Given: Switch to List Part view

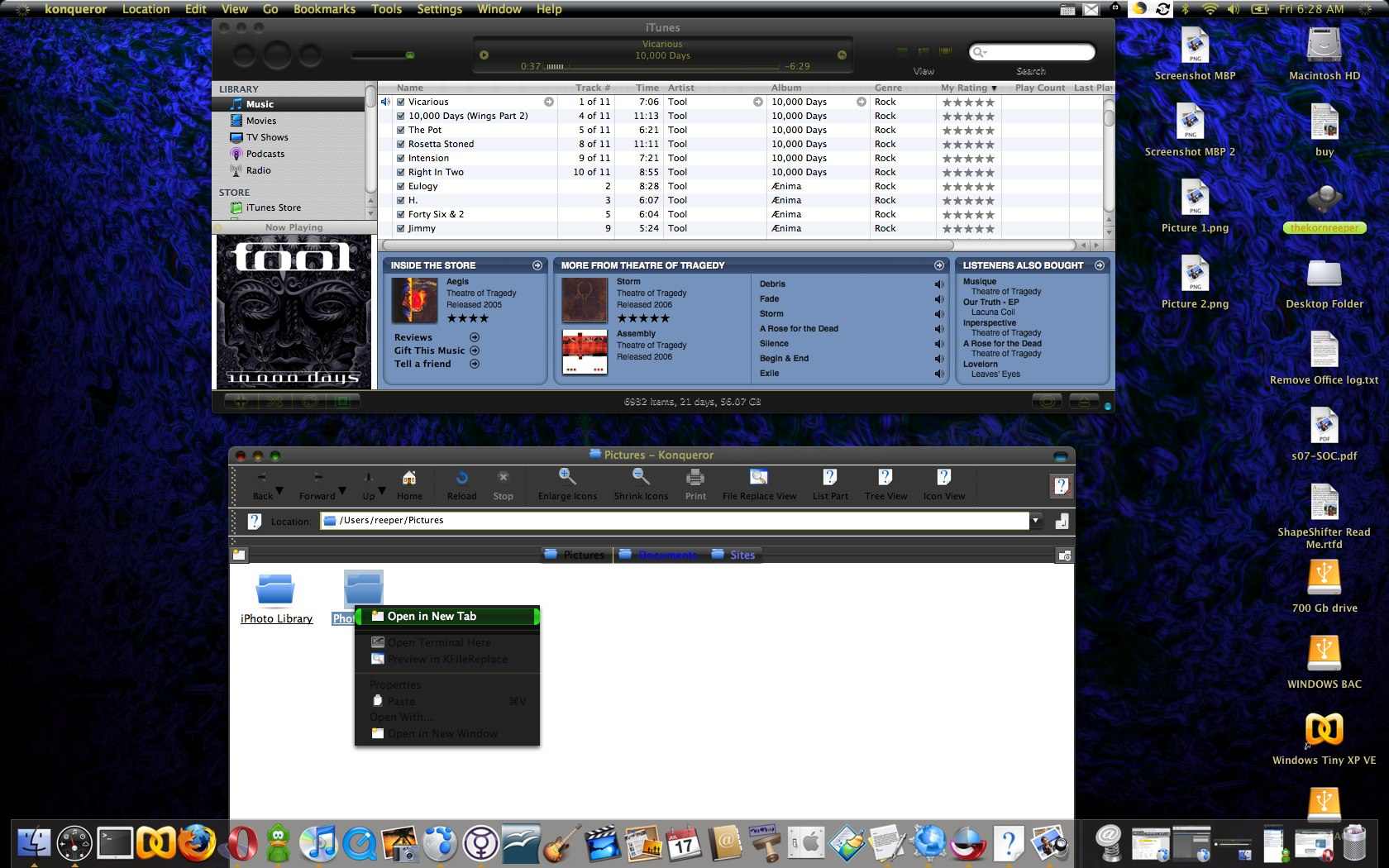Looking at the screenshot, I should click(829, 478).
